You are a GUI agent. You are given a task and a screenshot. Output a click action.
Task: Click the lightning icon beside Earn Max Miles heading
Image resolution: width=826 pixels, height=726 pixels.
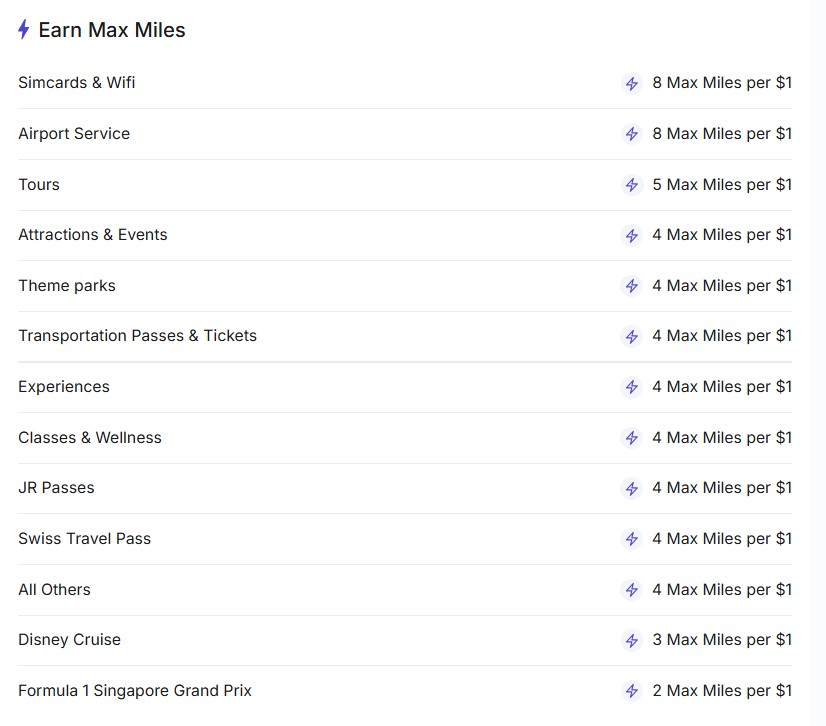pyautogui.click(x=24, y=30)
